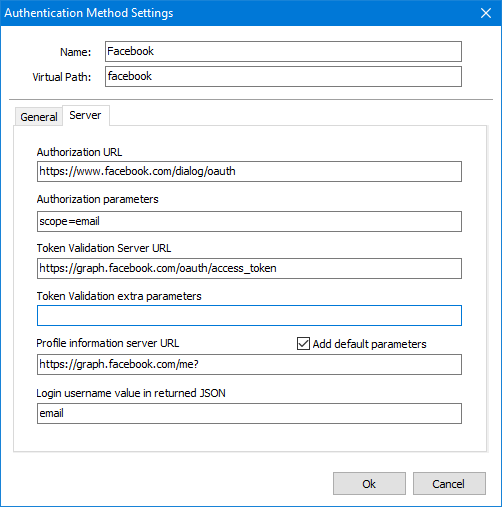Click the Login username value JSON field
The width and height of the screenshot is (502, 507).
pyautogui.click(x=249, y=413)
